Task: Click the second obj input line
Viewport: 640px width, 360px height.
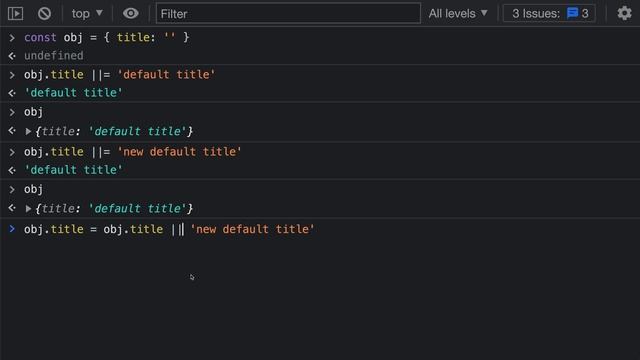Action: pos(33,189)
